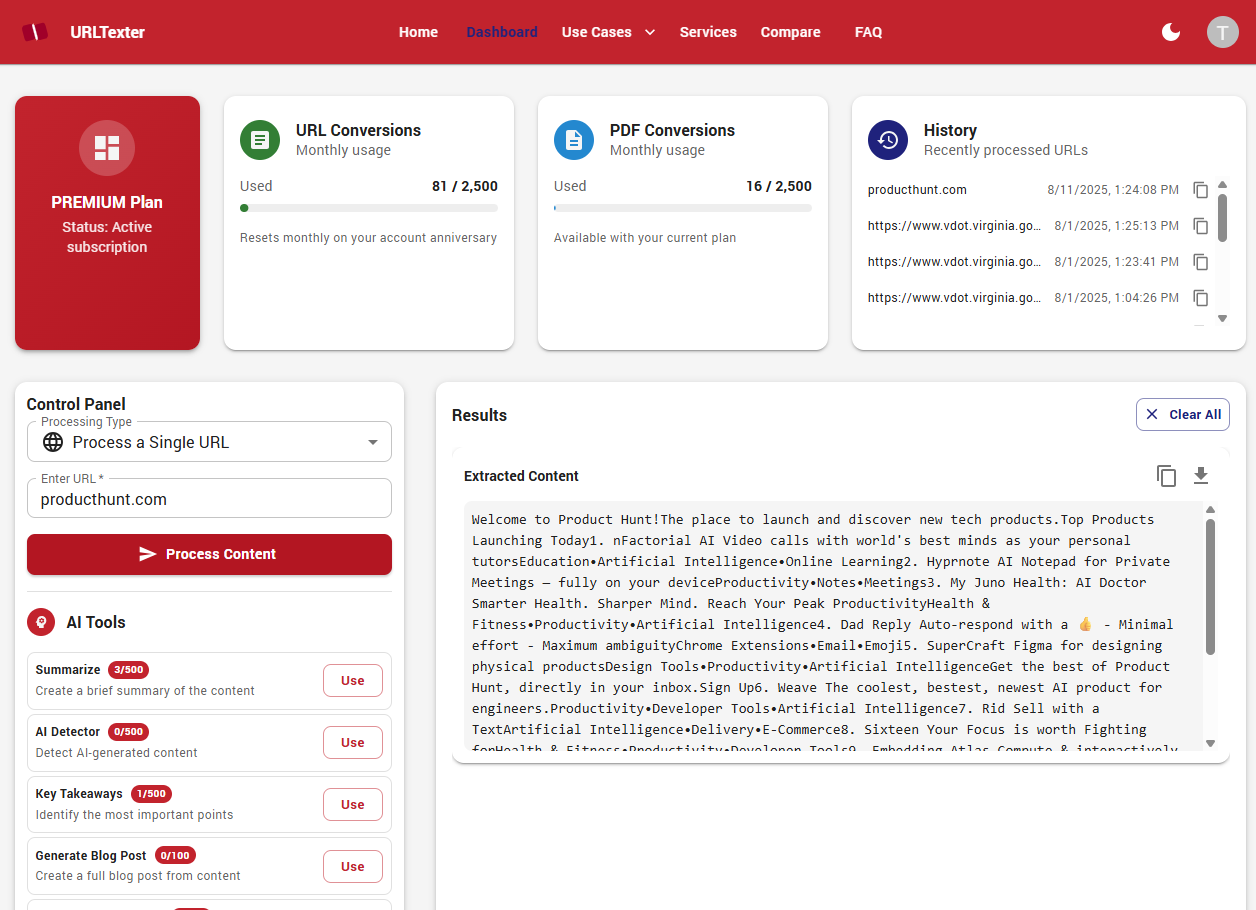Click the History clock icon
This screenshot has height=910, width=1256.
point(888,140)
